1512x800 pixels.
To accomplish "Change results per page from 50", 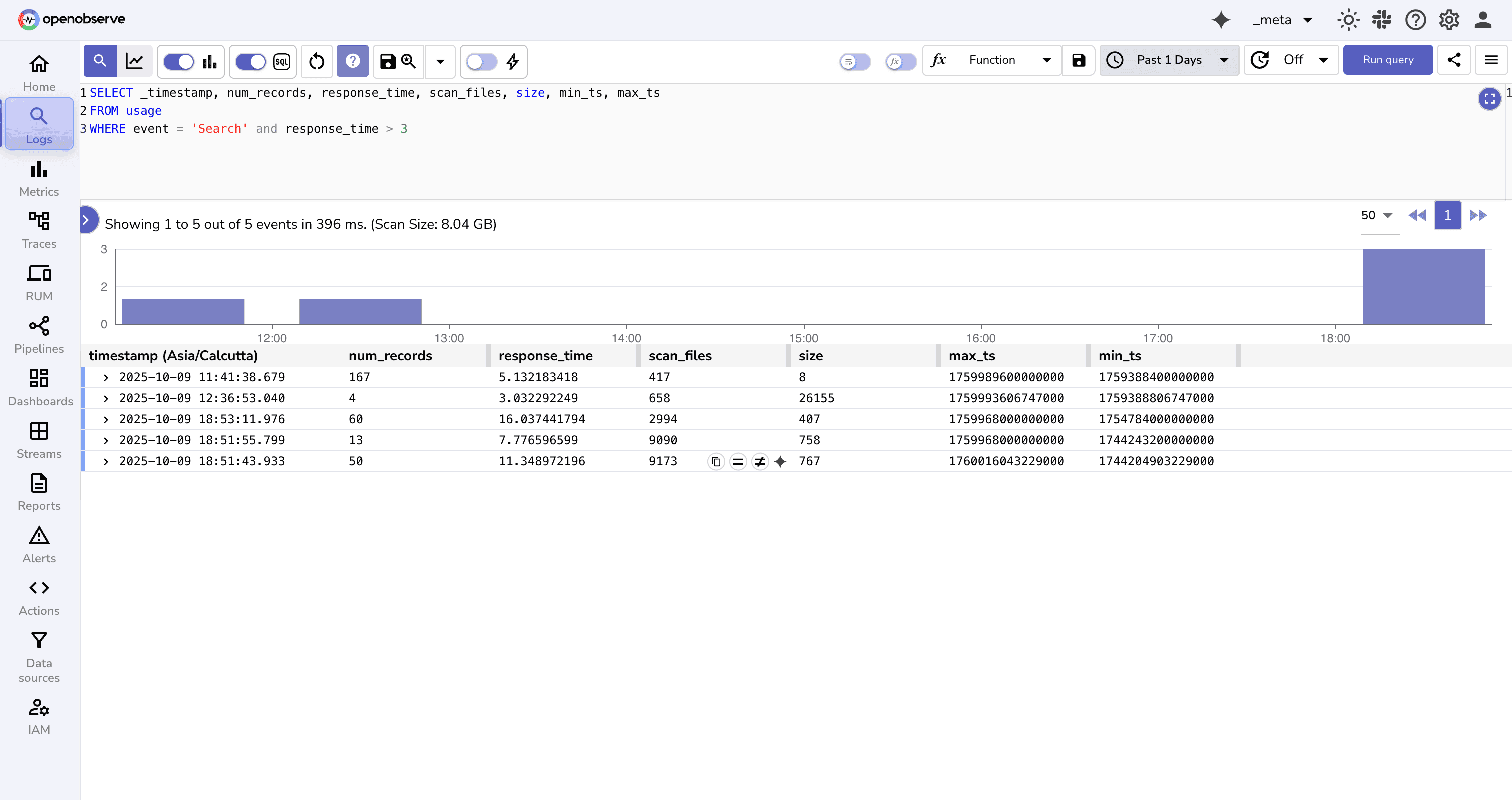I will (1376, 215).
